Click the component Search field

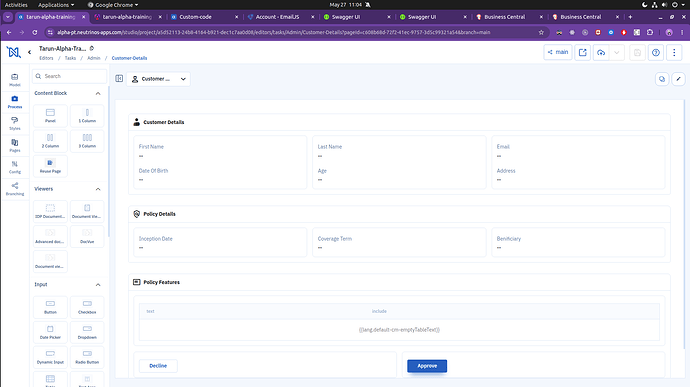(x=70, y=76)
